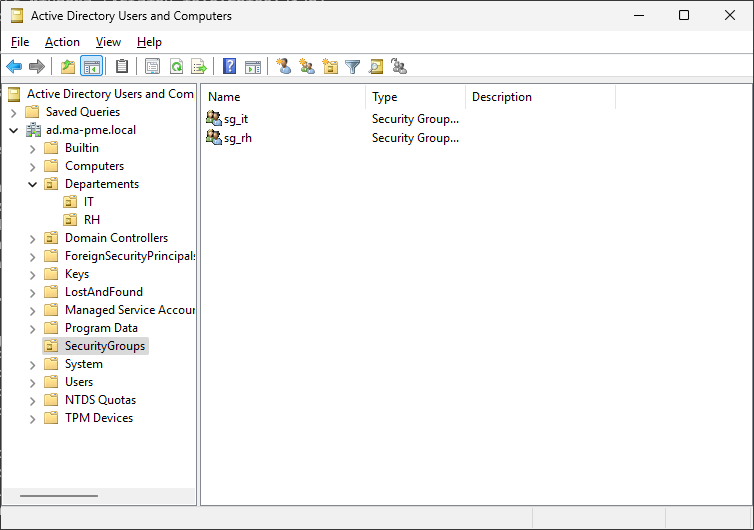Select Program Data in the tree
The height and width of the screenshot is (530, 754).
(101, 328)
